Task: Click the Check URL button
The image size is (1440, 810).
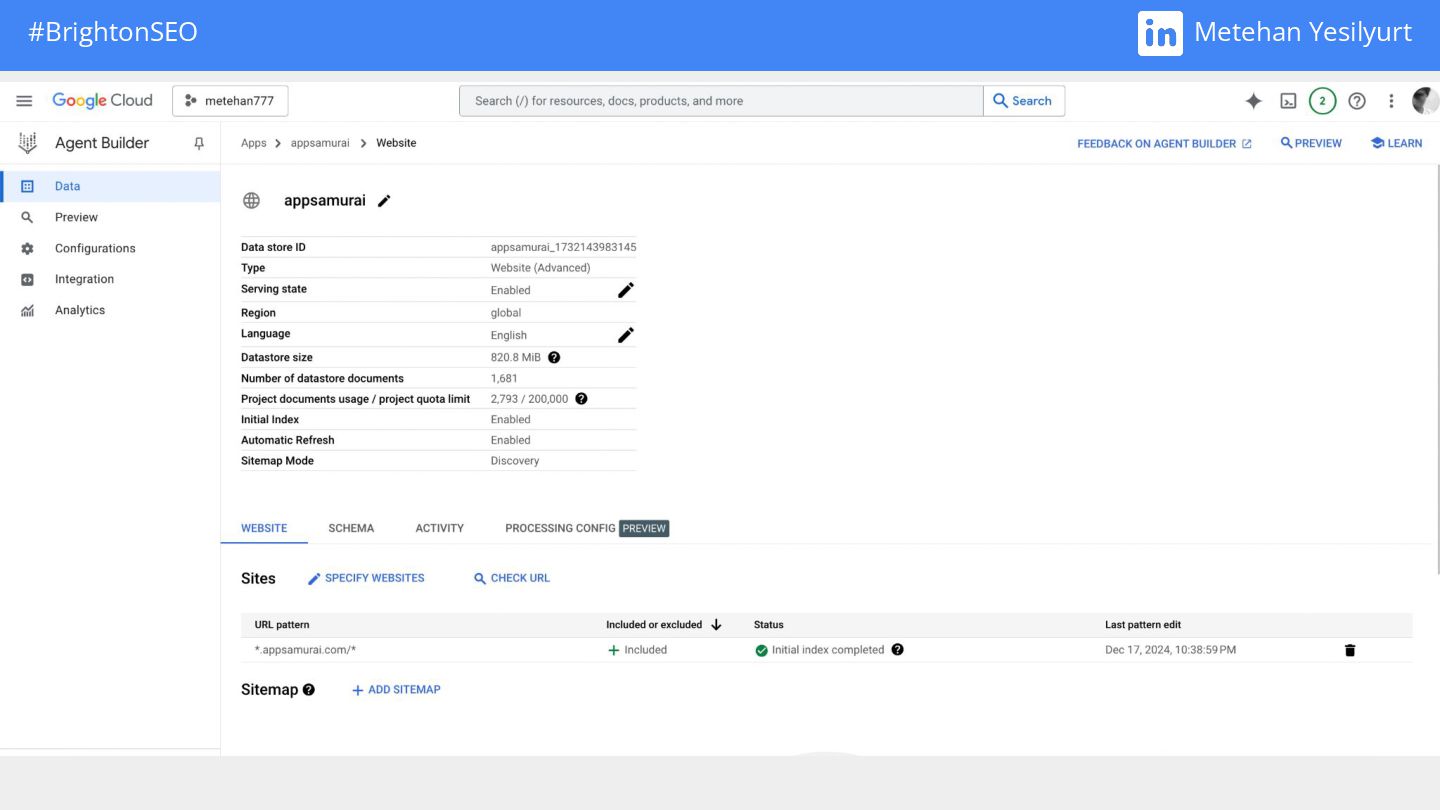Action: coord(512,578)
